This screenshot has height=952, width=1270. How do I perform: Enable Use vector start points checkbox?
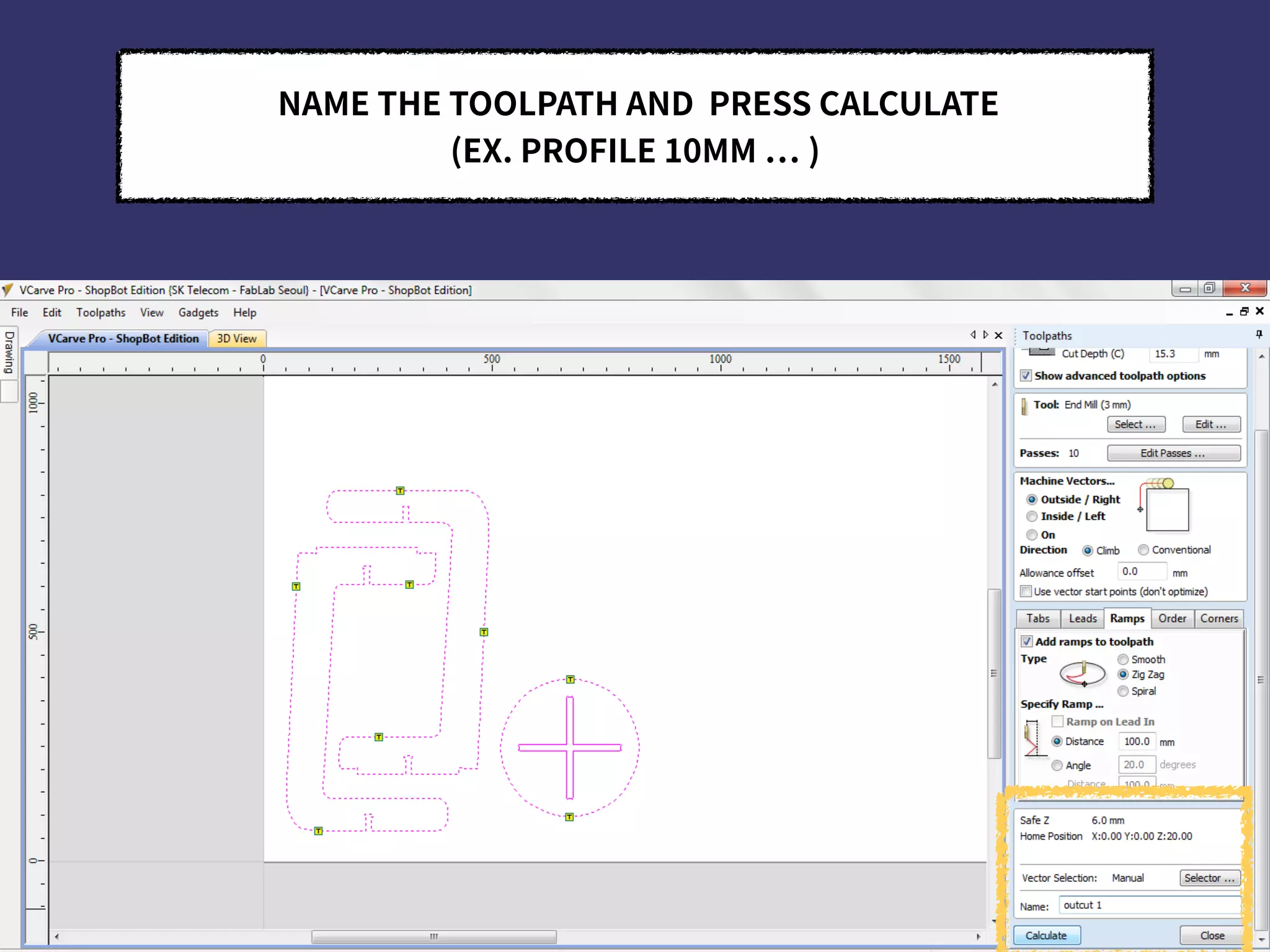1026,591
